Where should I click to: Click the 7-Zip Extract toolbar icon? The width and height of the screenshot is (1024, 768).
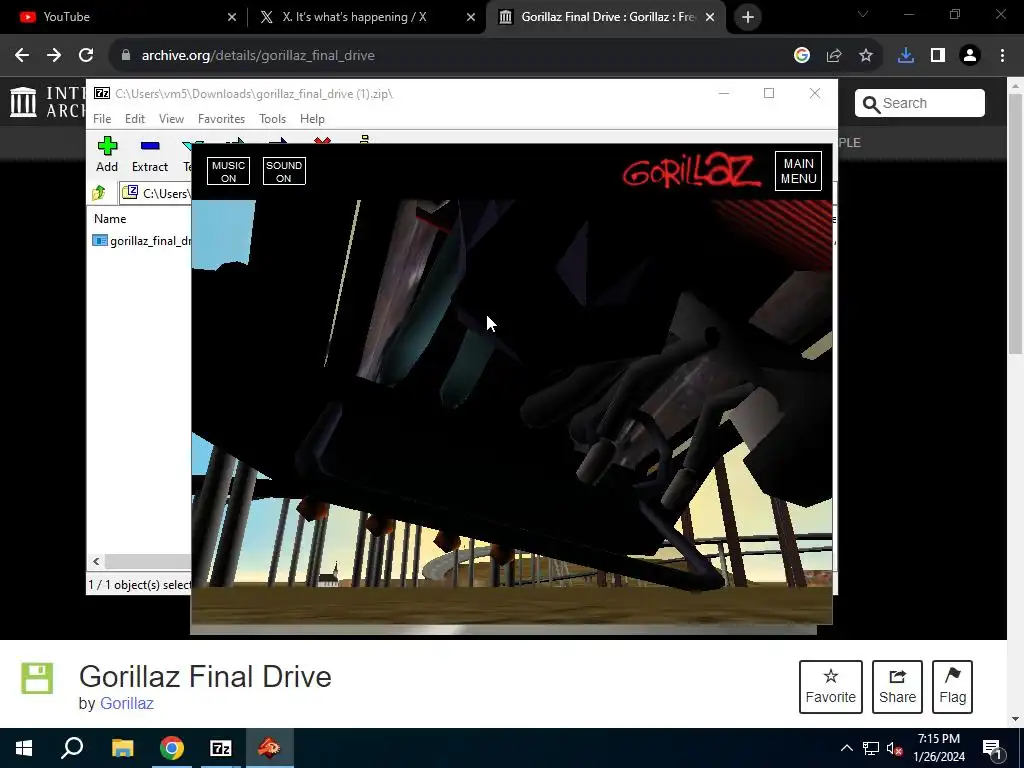150,154
